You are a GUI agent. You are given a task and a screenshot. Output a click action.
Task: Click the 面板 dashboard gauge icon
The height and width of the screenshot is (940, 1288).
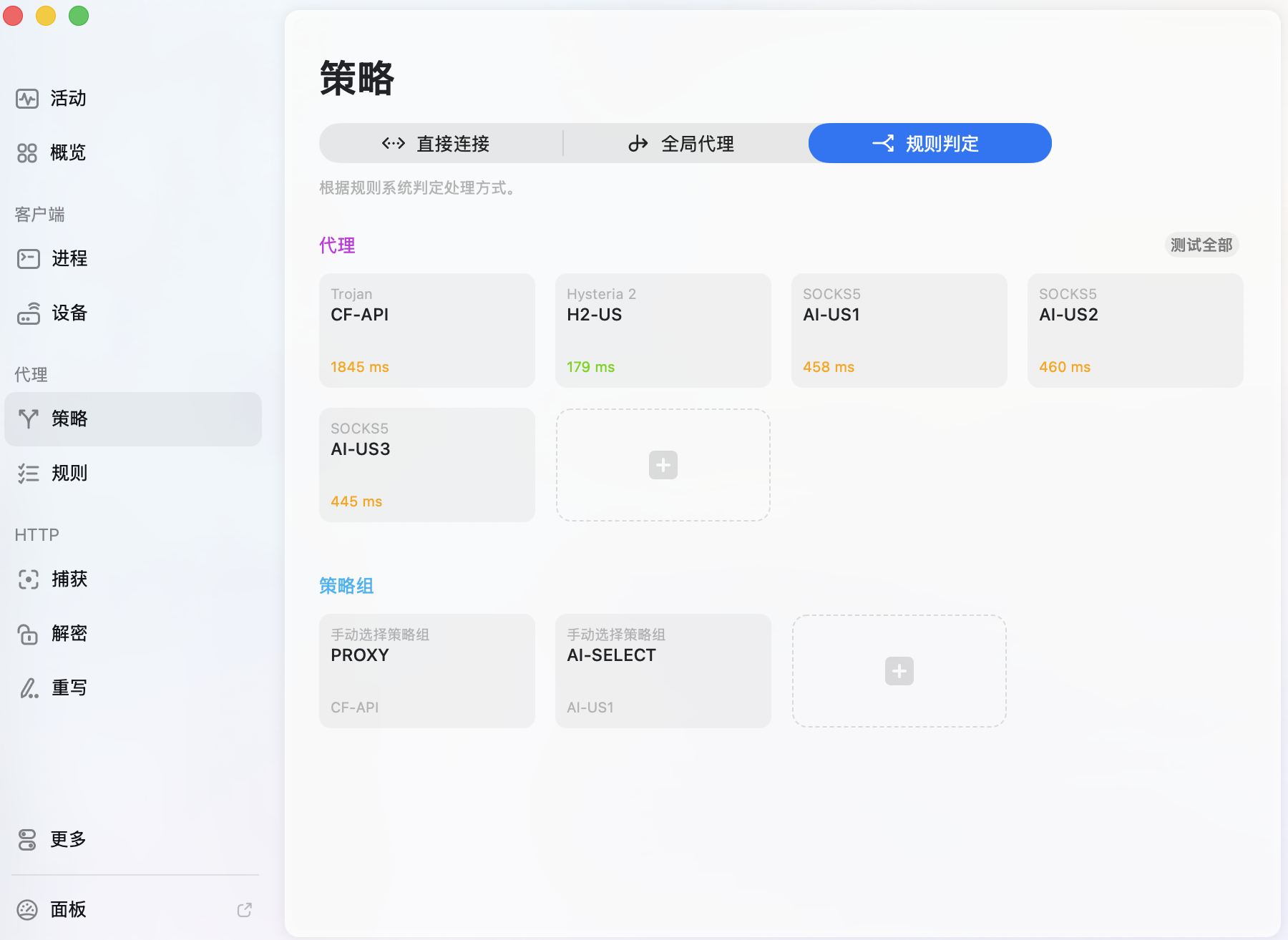coord(27,910)
